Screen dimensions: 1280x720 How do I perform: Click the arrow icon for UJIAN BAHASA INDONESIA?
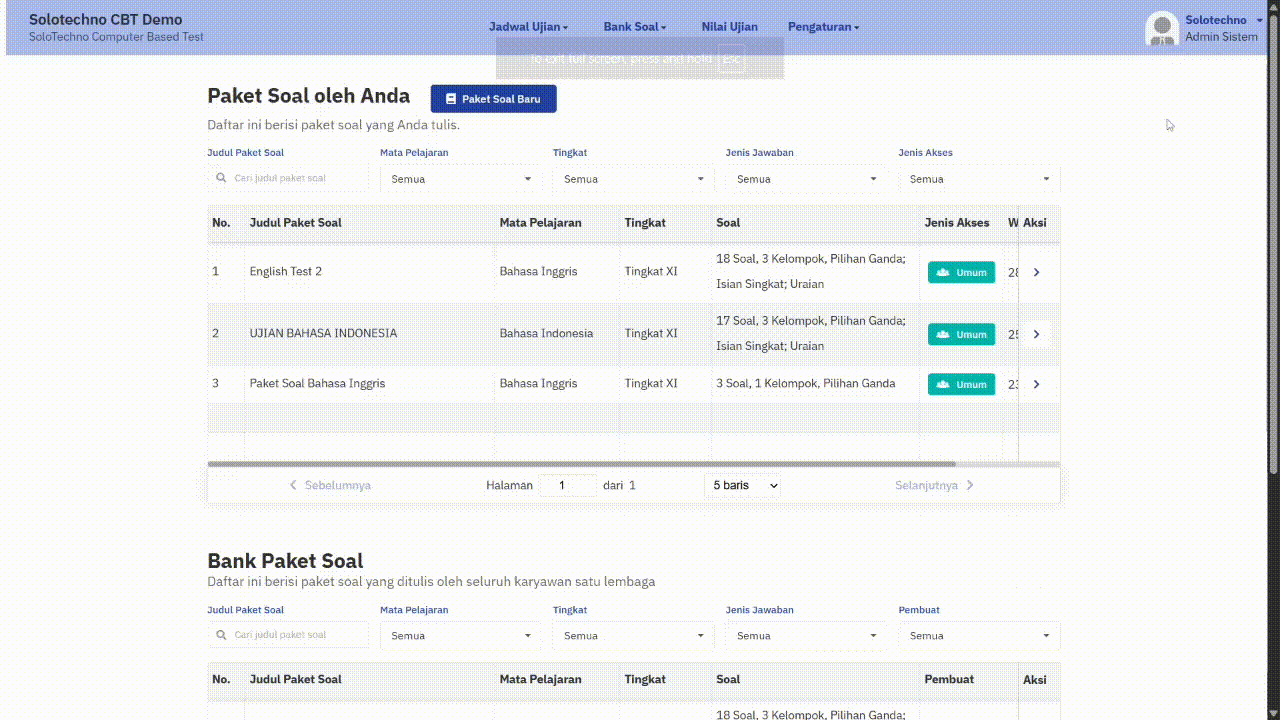(1036, 334)
